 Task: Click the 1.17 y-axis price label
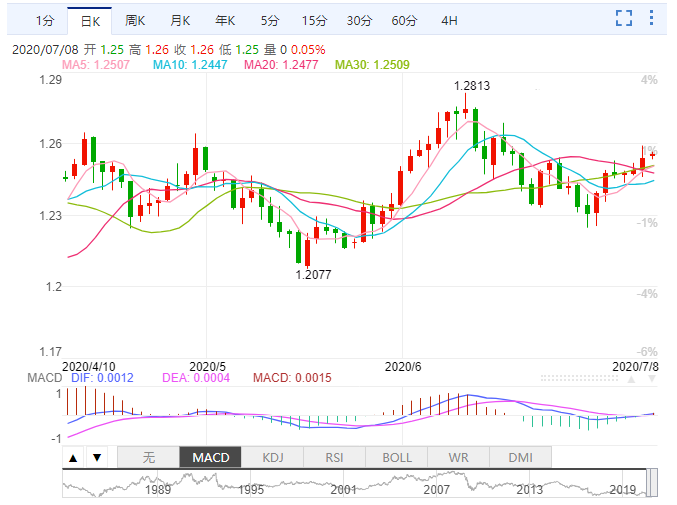tap(51, 352)
